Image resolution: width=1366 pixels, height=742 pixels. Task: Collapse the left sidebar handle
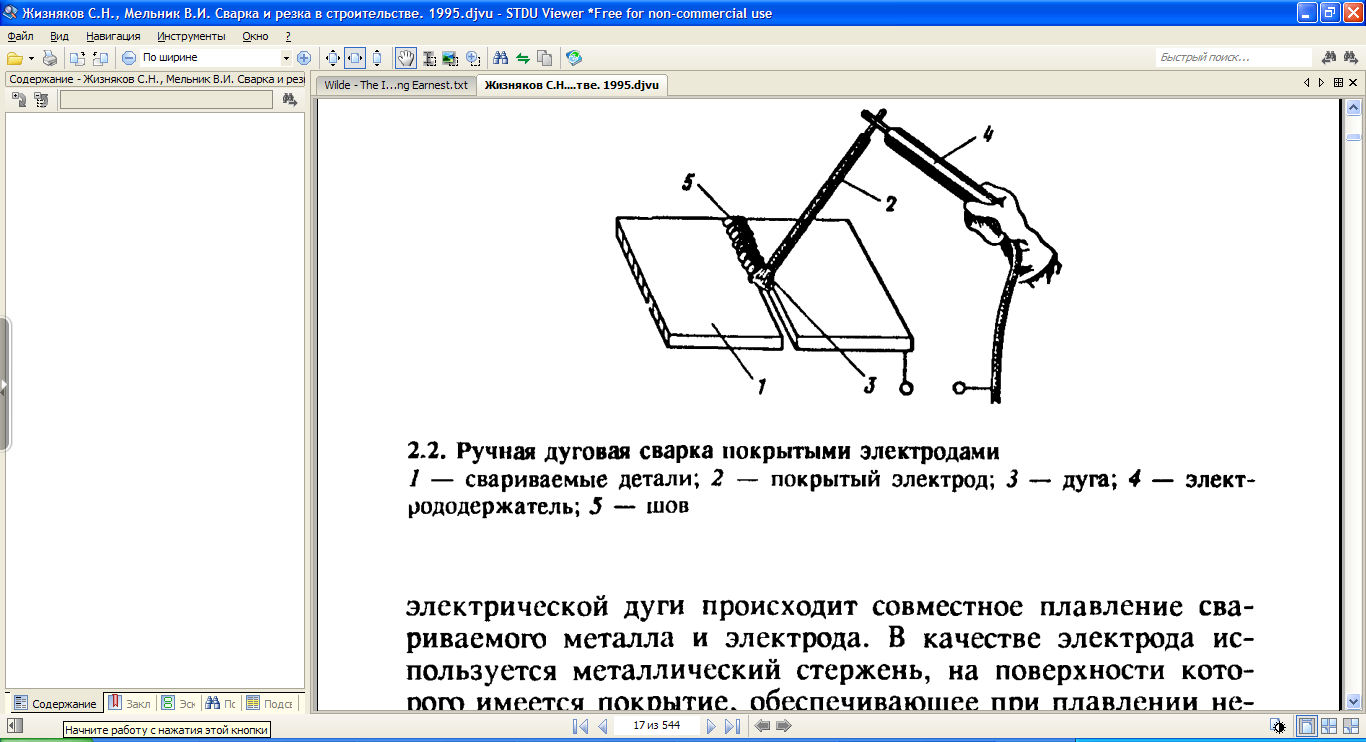pos(4,385)
